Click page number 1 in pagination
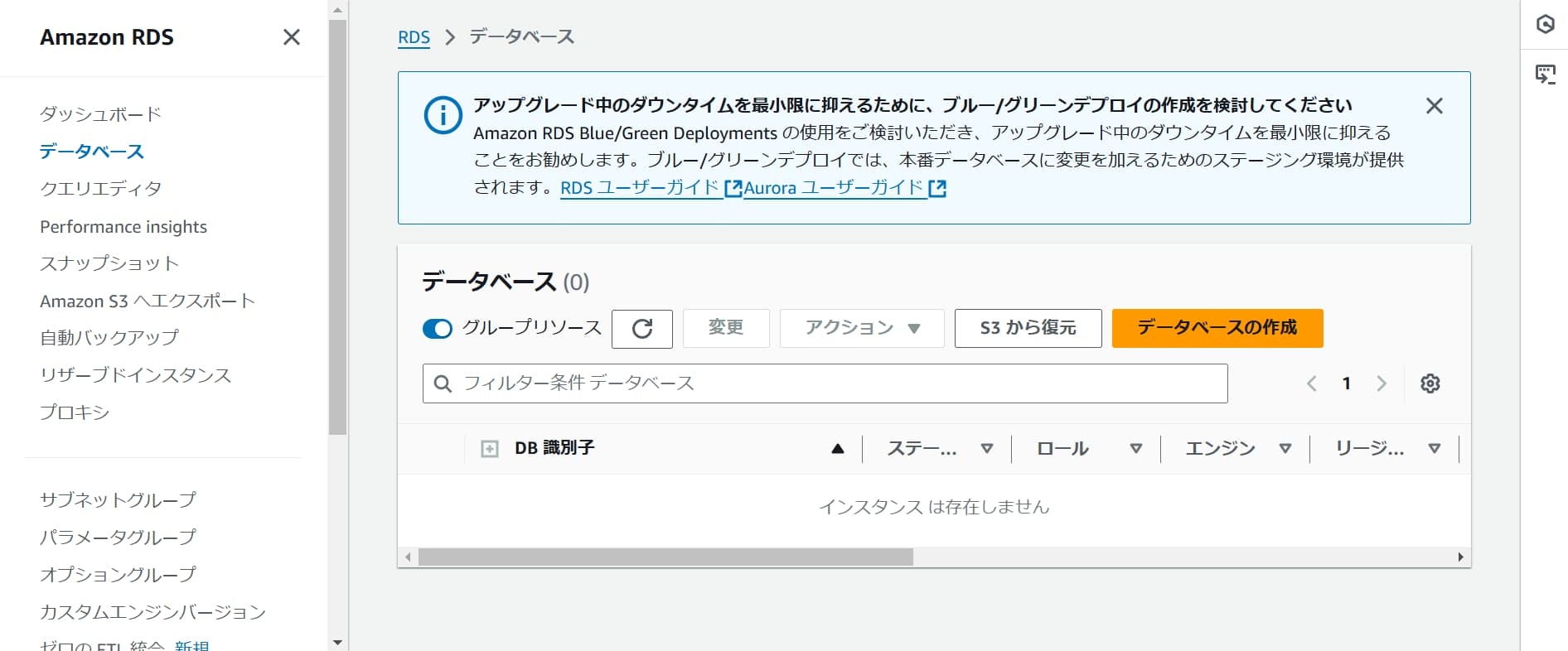This screenshot has width=1568, height=651. 1347,383
